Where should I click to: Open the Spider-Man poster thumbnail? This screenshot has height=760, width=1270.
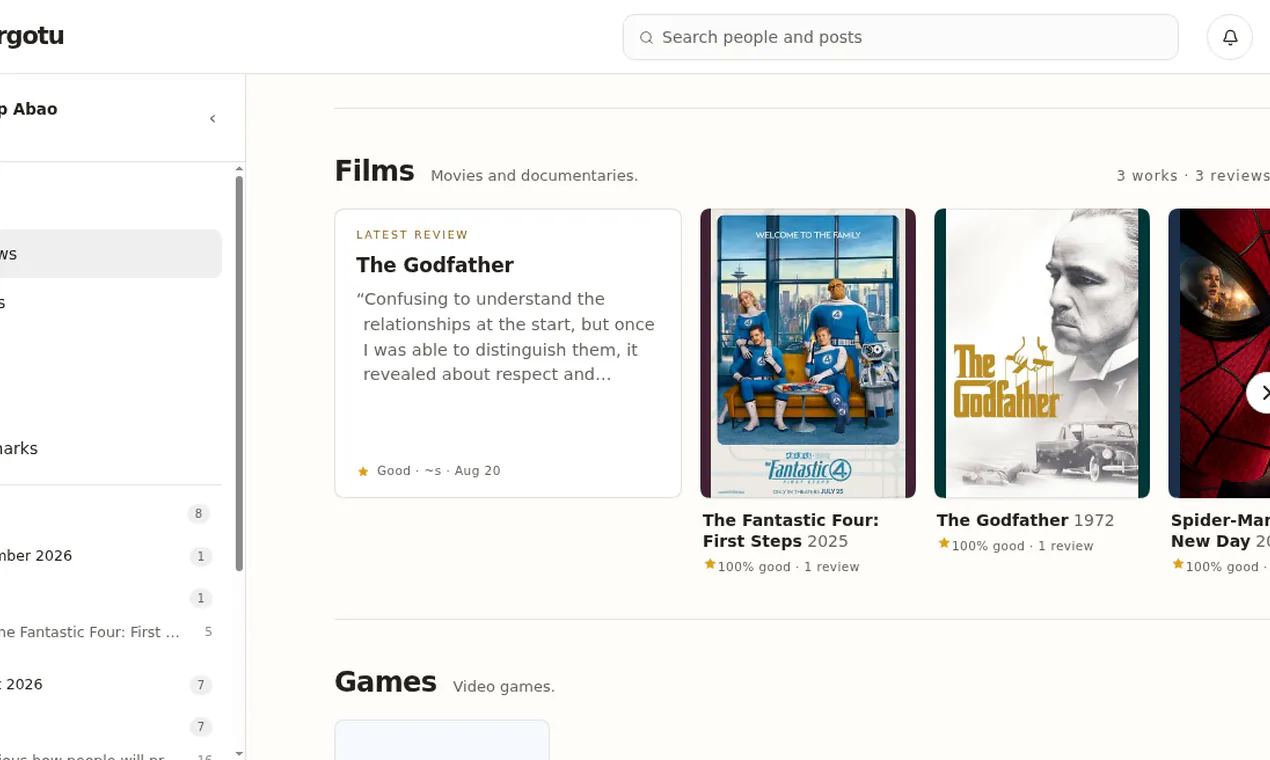(x=1219, y=353)
